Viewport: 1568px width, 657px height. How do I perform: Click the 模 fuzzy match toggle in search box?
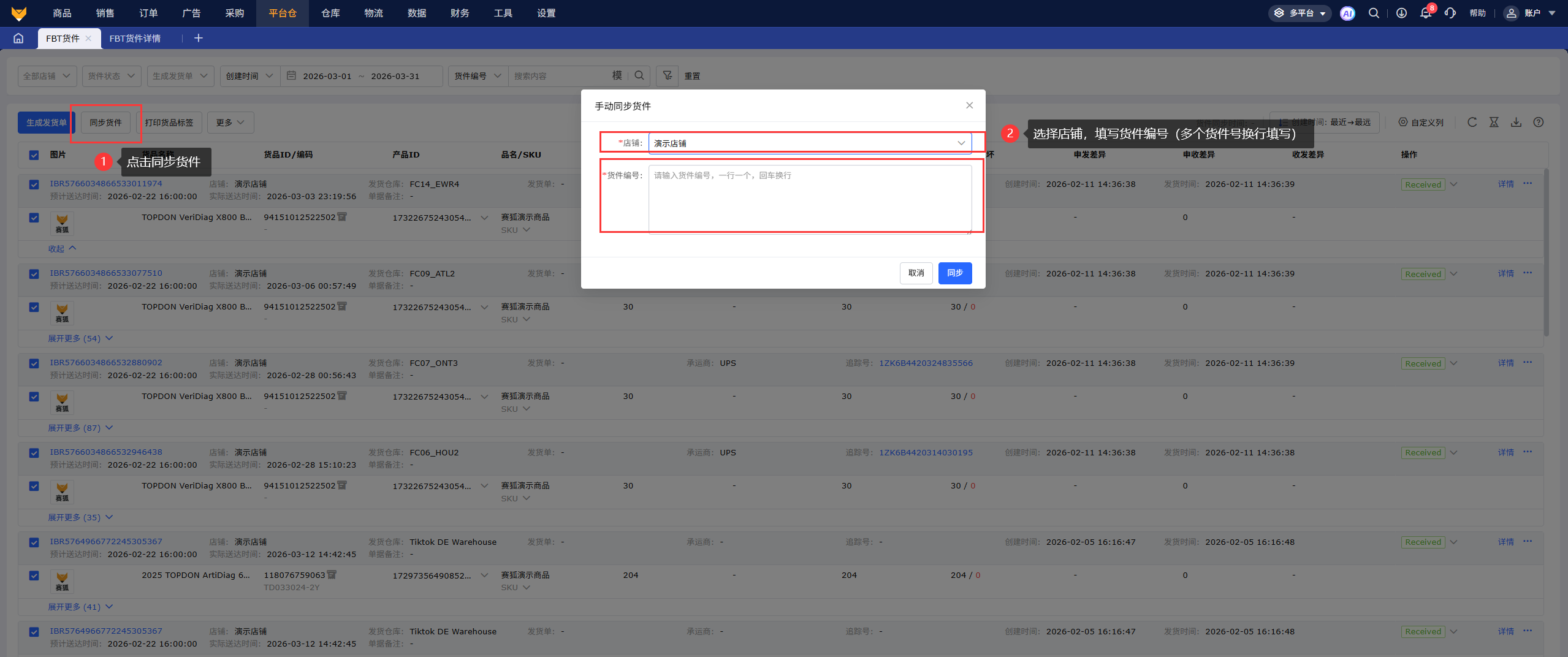617,75
